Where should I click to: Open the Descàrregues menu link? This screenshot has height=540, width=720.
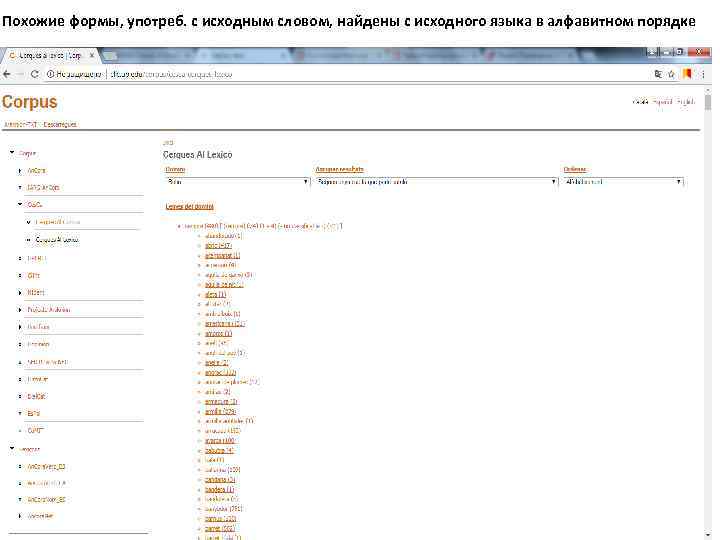[x=60, y=124]
